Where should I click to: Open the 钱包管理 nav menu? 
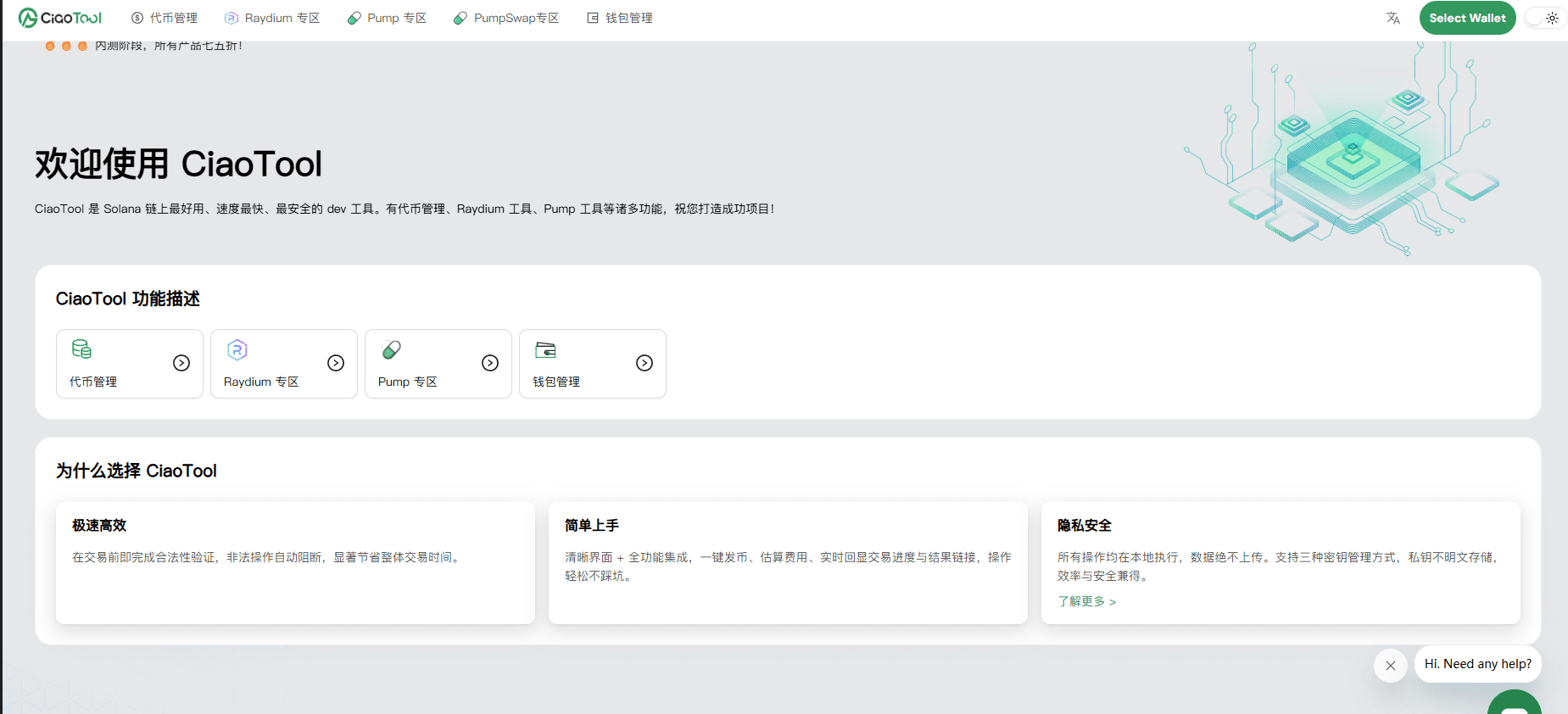tap(620, 18)
